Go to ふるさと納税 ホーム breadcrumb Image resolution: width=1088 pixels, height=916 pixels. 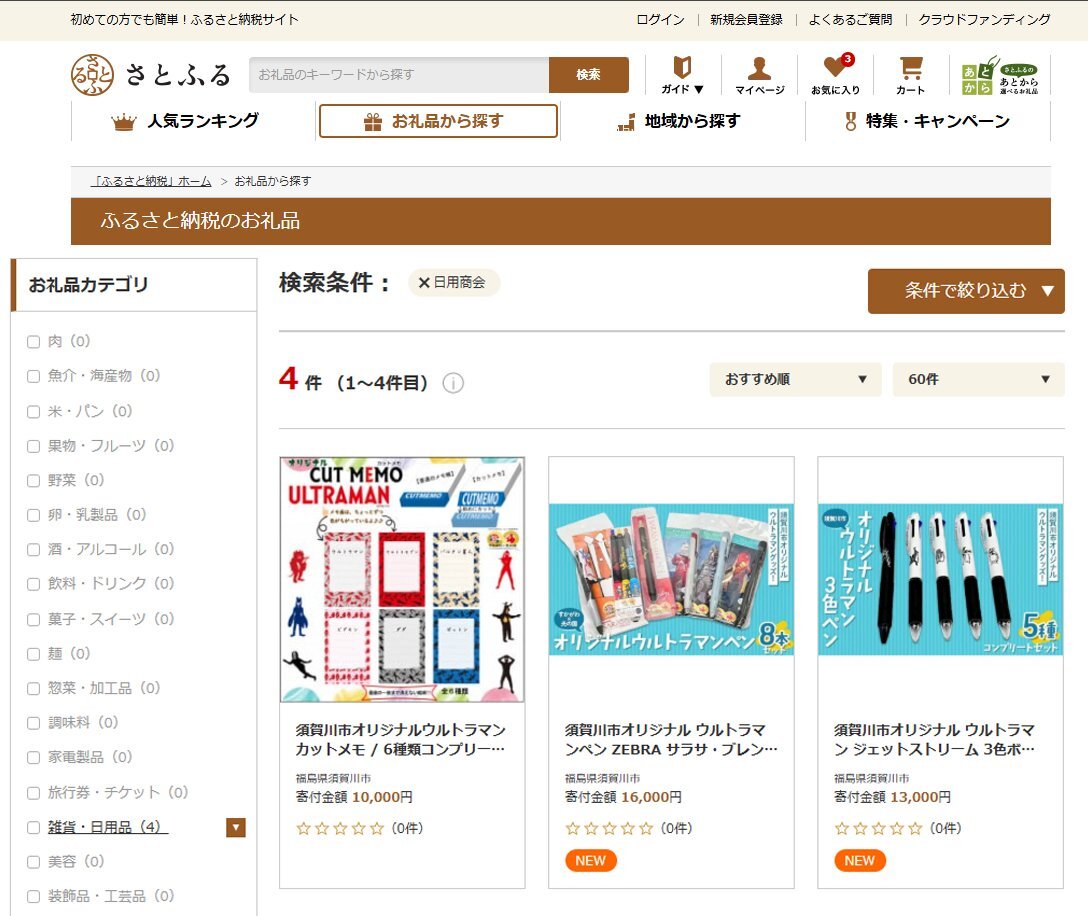153,181
